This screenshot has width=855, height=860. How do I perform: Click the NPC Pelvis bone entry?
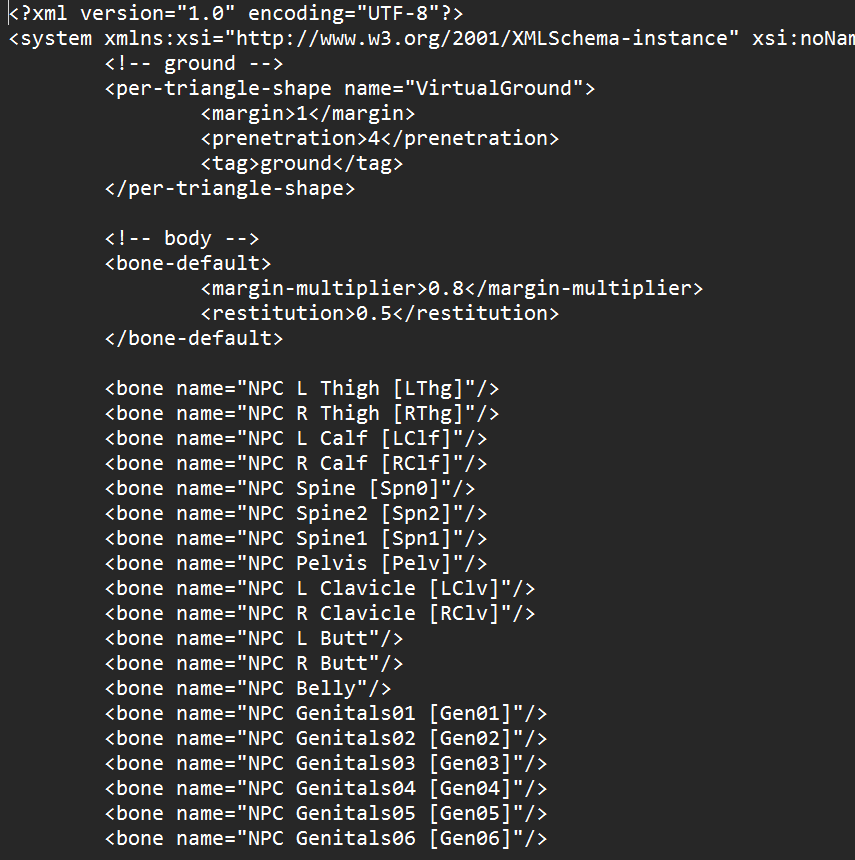click(x=296, y=563)
